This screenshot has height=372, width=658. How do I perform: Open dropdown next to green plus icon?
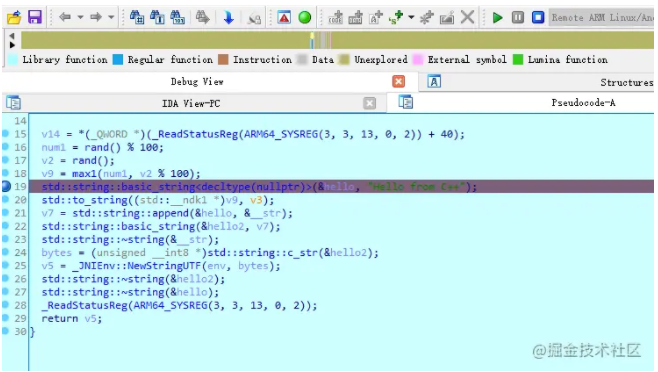411,17
